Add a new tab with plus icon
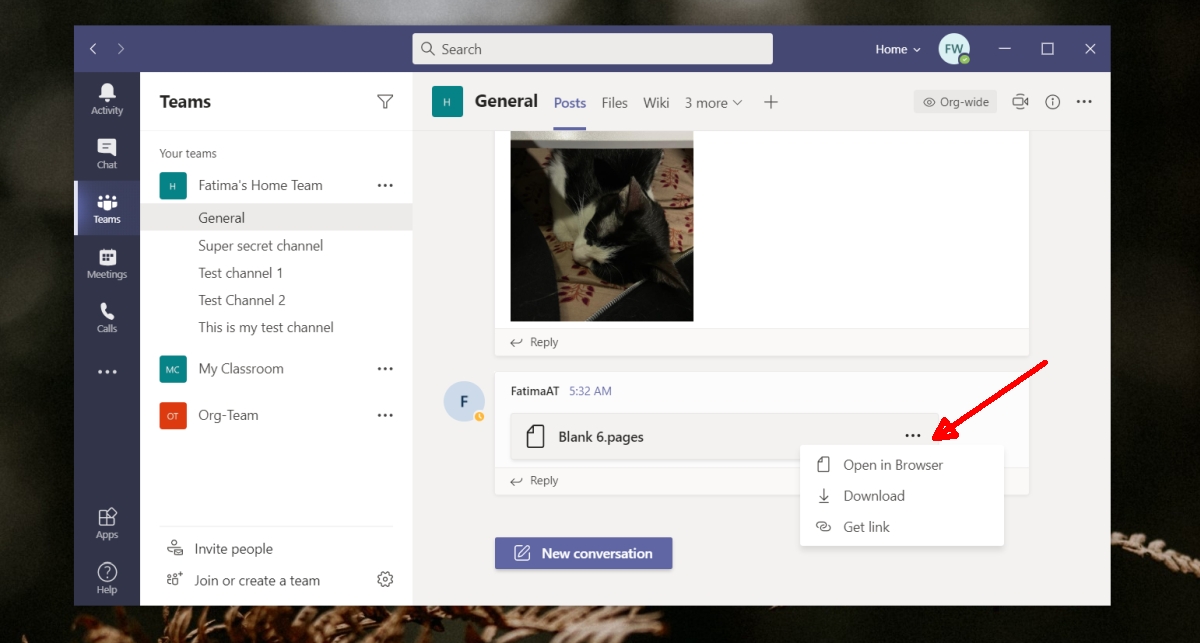This screenshot has height=643, width=1200. [771, 102]
